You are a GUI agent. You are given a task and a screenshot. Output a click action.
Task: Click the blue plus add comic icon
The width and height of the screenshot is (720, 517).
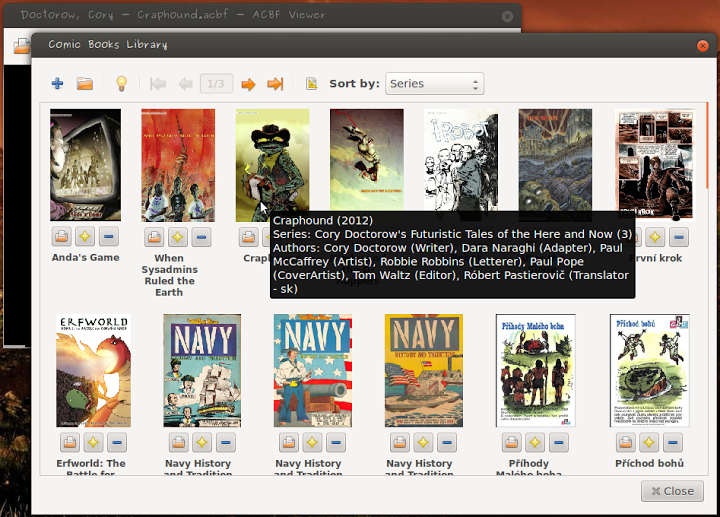pos(57,84)
